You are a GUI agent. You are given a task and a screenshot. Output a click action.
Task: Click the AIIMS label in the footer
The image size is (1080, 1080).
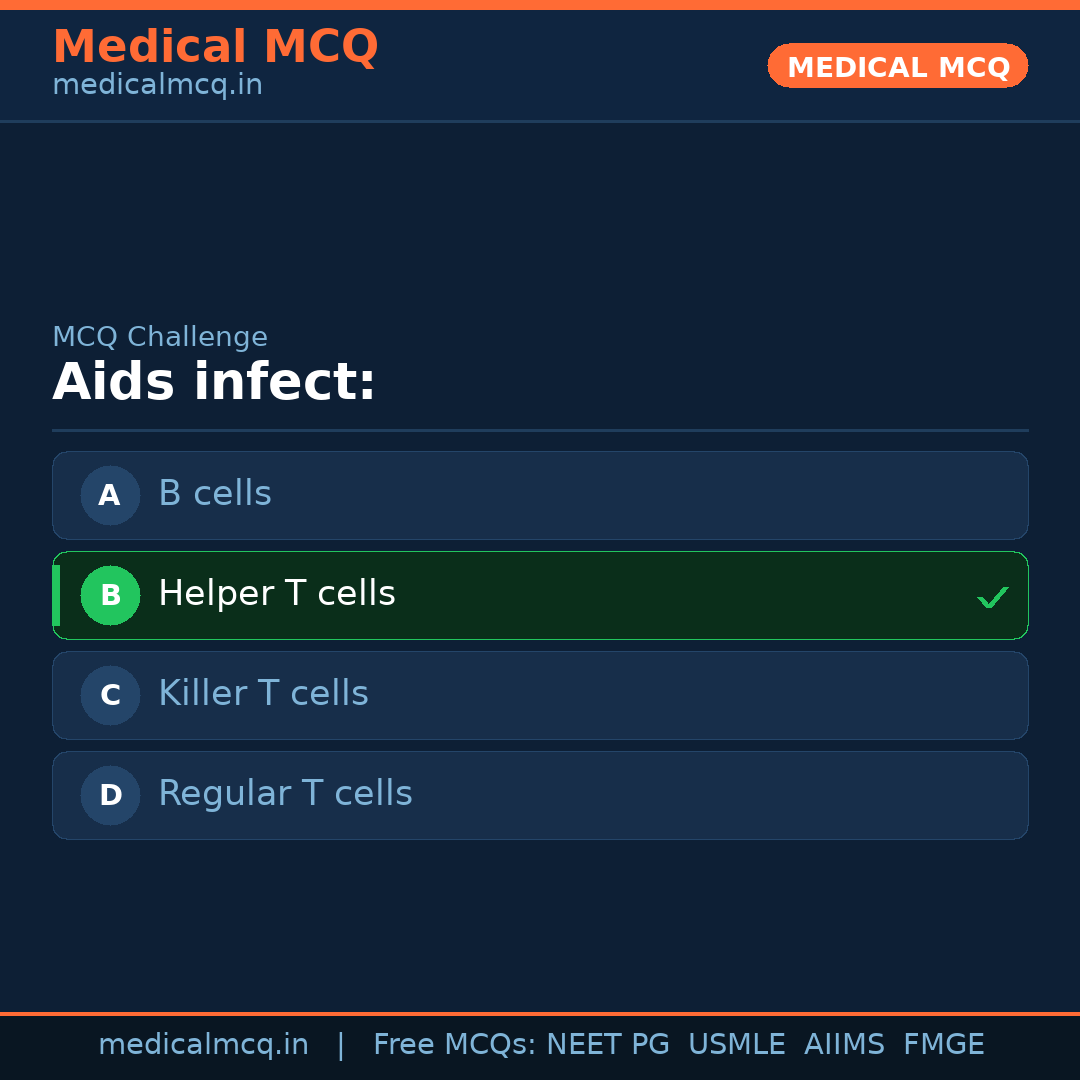[845, 1044]
